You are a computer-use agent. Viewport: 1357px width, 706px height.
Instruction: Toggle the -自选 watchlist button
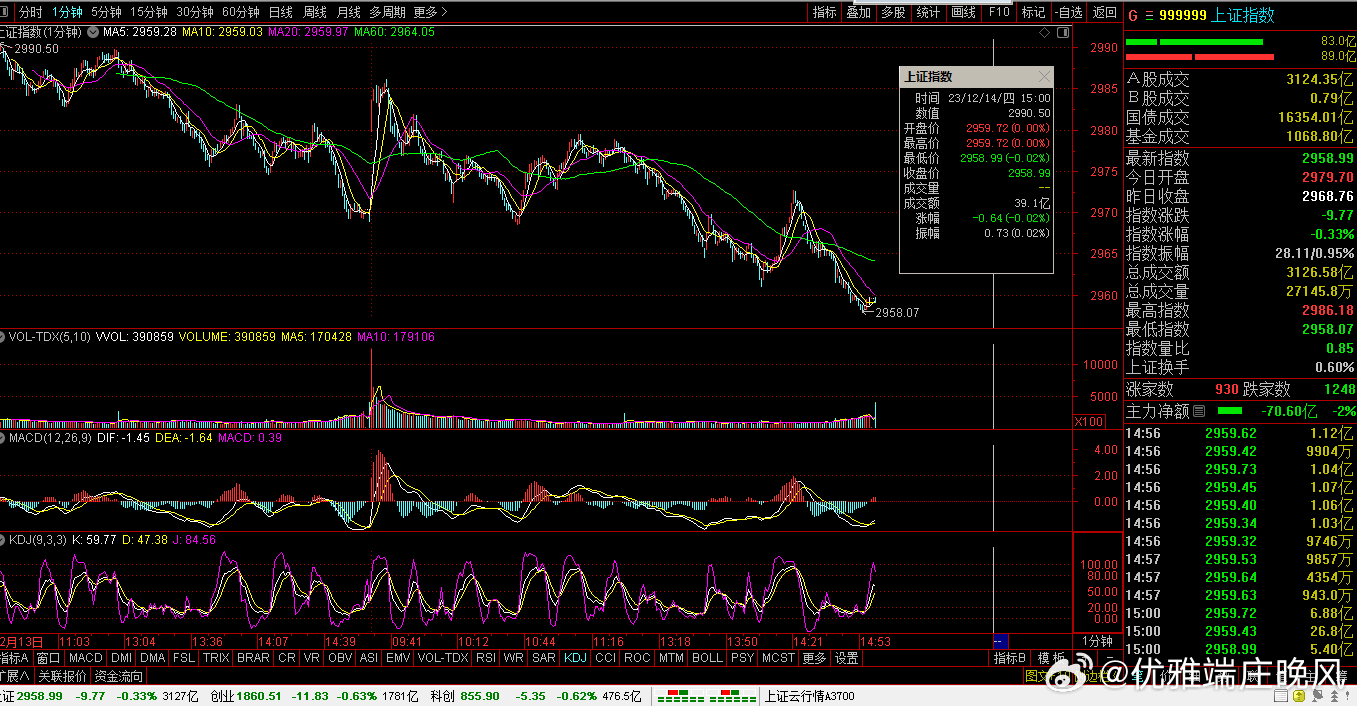click(1068, 12)
